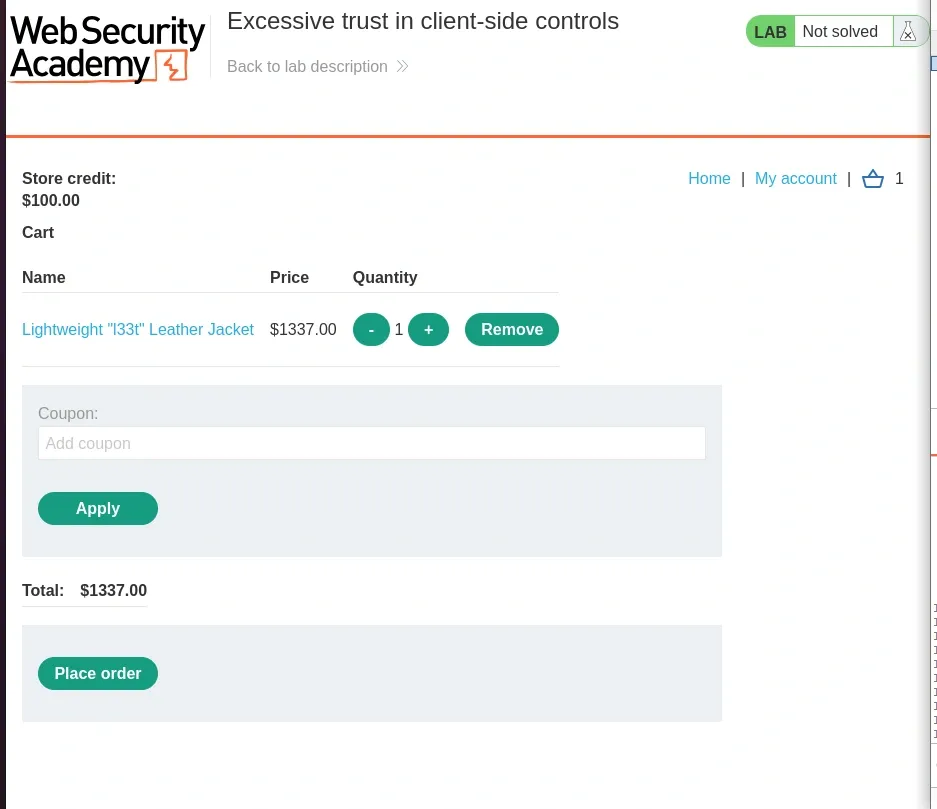Click the Quantity column header
This screenshot has width=937, height=809.
(x=385, y=277)
